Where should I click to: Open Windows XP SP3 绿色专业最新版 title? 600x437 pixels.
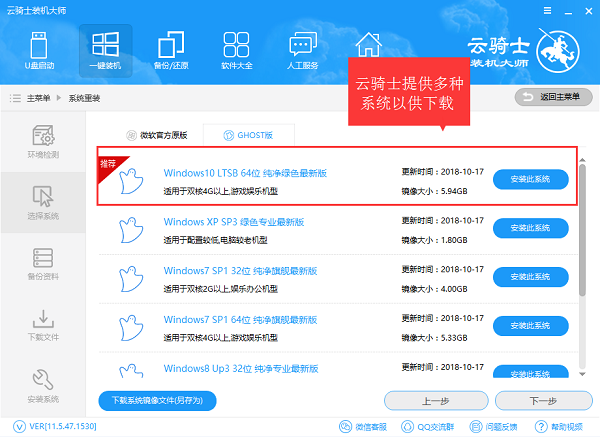point(234,222)
